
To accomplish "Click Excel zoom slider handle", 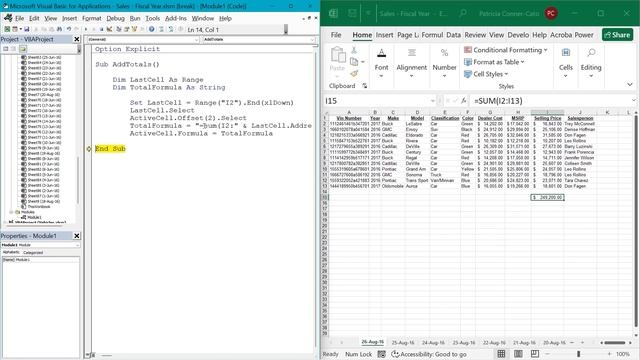I will [x=578, y=354].
